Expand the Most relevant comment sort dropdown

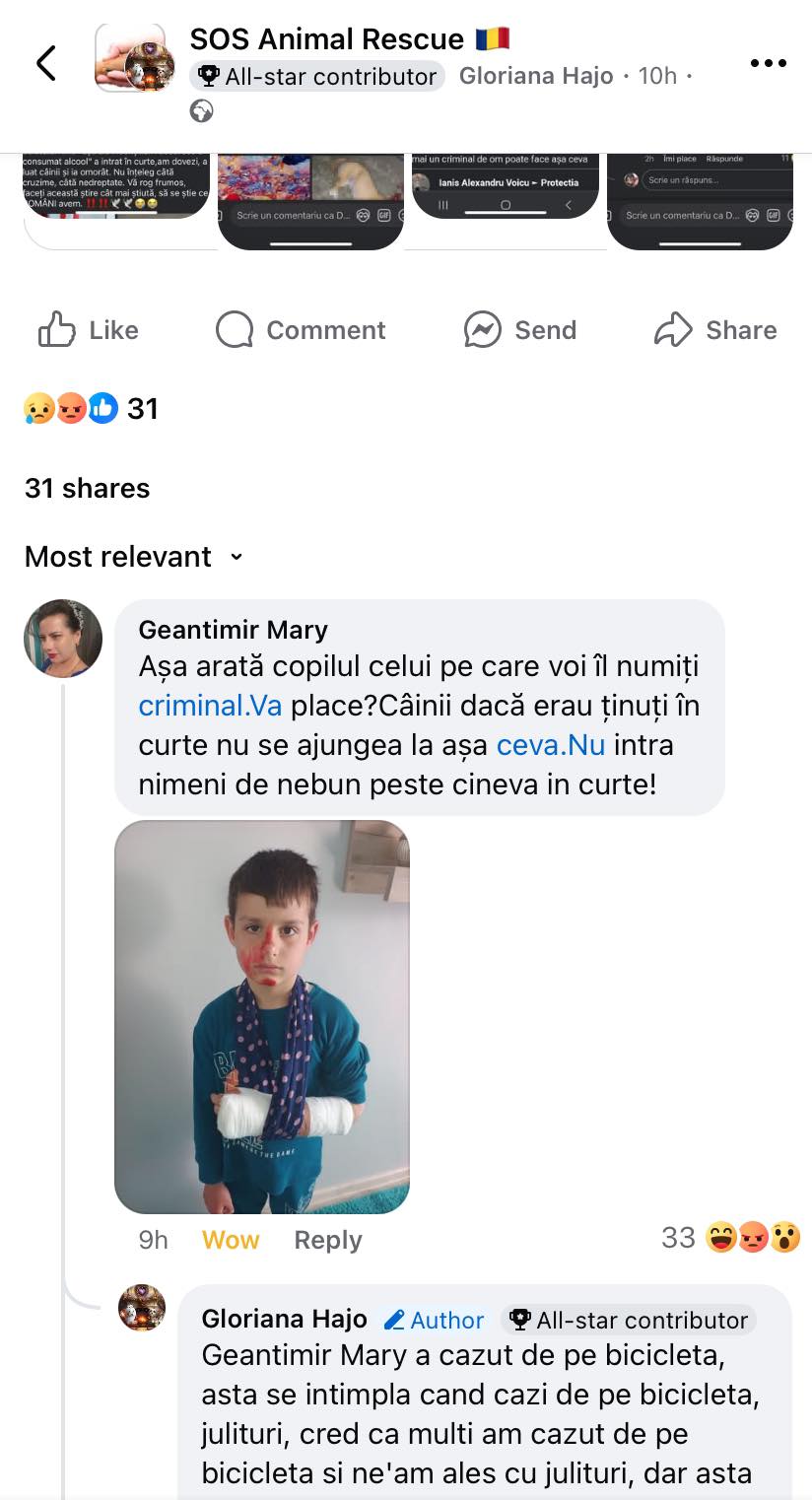tap(133, 557)
